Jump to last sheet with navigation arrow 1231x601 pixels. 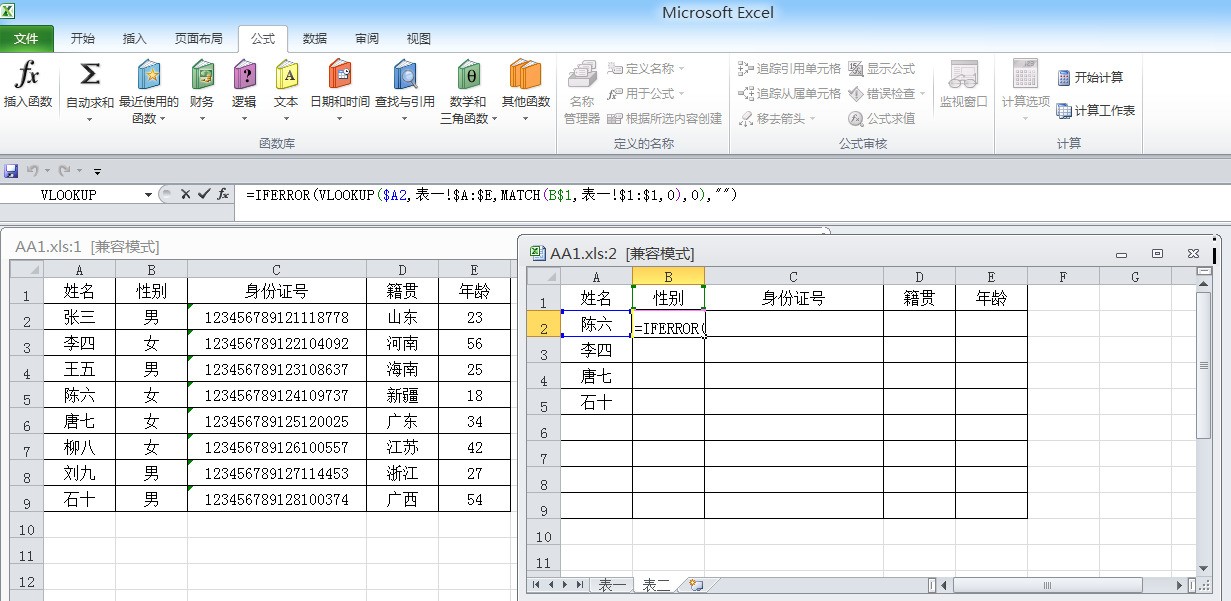578,585
